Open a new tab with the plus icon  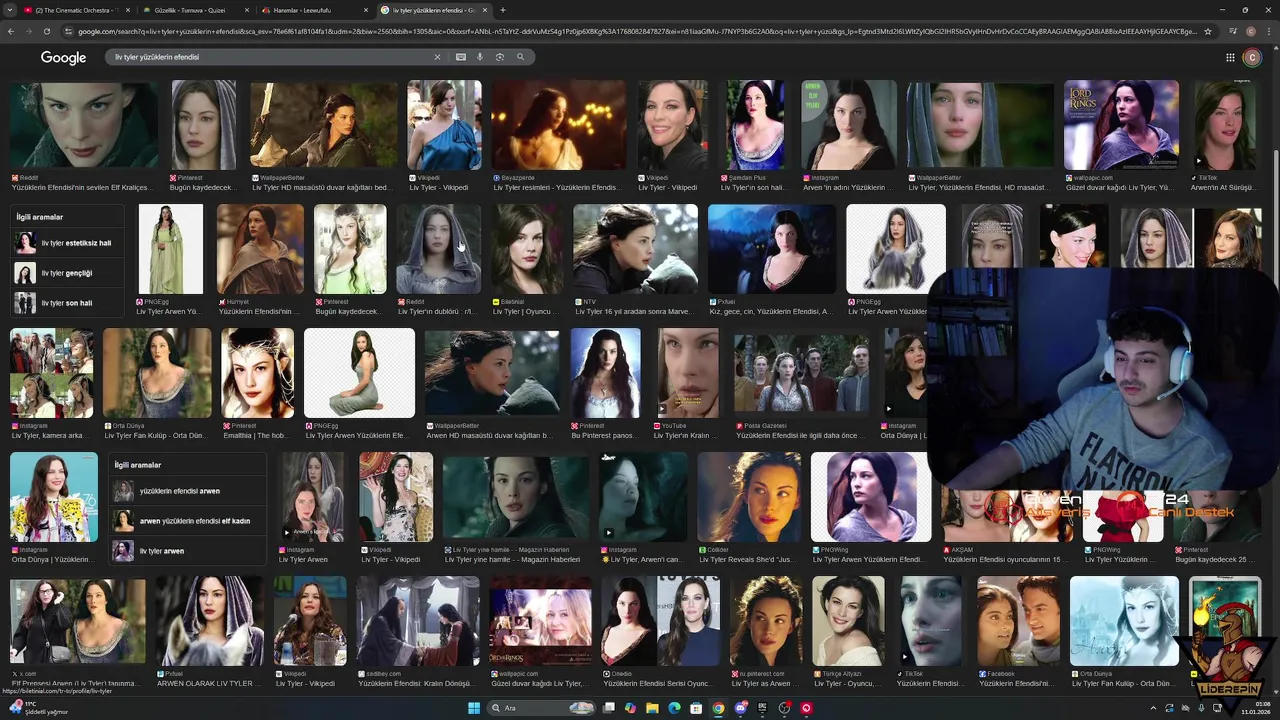502,10
